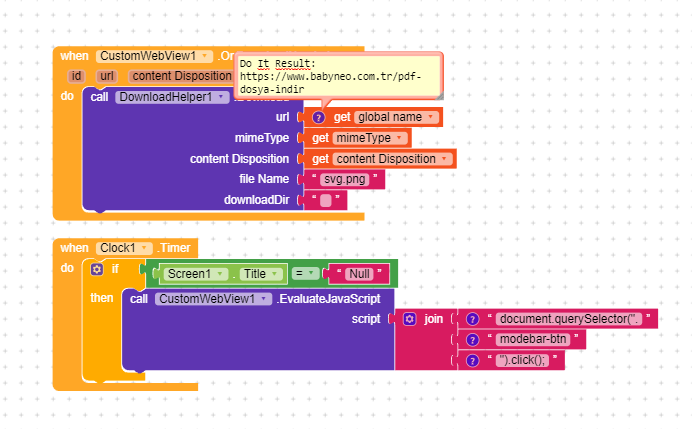Screen dimensions: 692x429
Task: Click the comment icon on the get global name block
Action: (318, 117)
